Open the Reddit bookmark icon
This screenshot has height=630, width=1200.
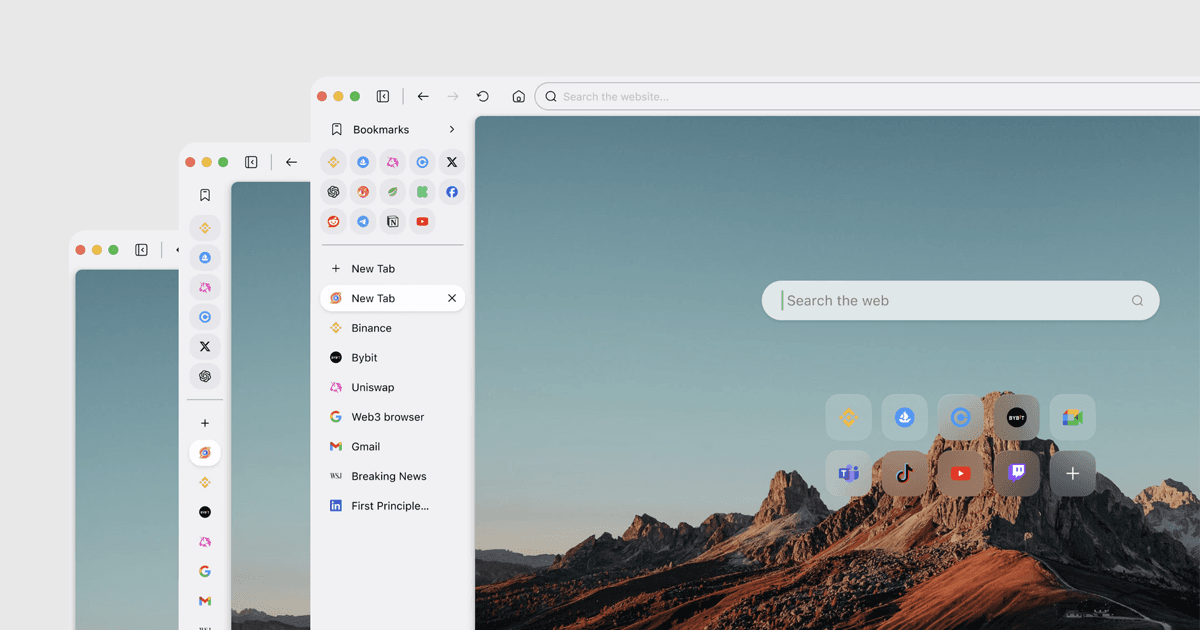[334, 222]
